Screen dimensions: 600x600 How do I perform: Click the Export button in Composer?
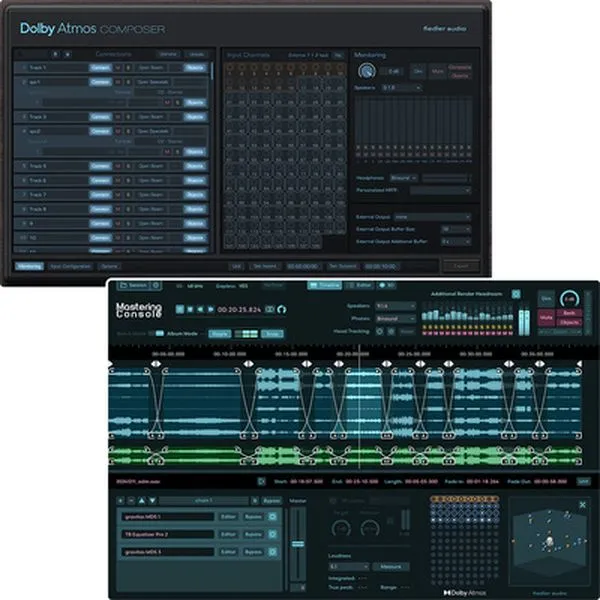point(461,266)
